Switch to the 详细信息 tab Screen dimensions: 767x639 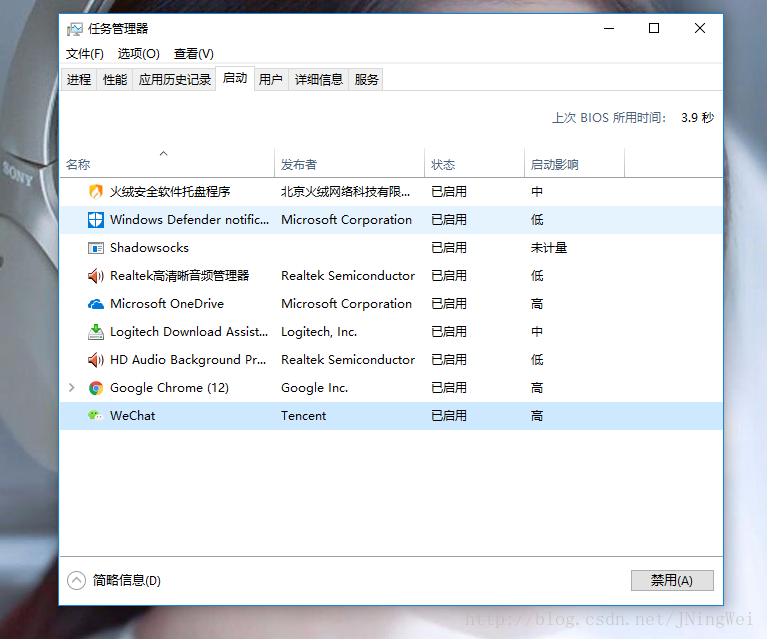tap(318, 80)
